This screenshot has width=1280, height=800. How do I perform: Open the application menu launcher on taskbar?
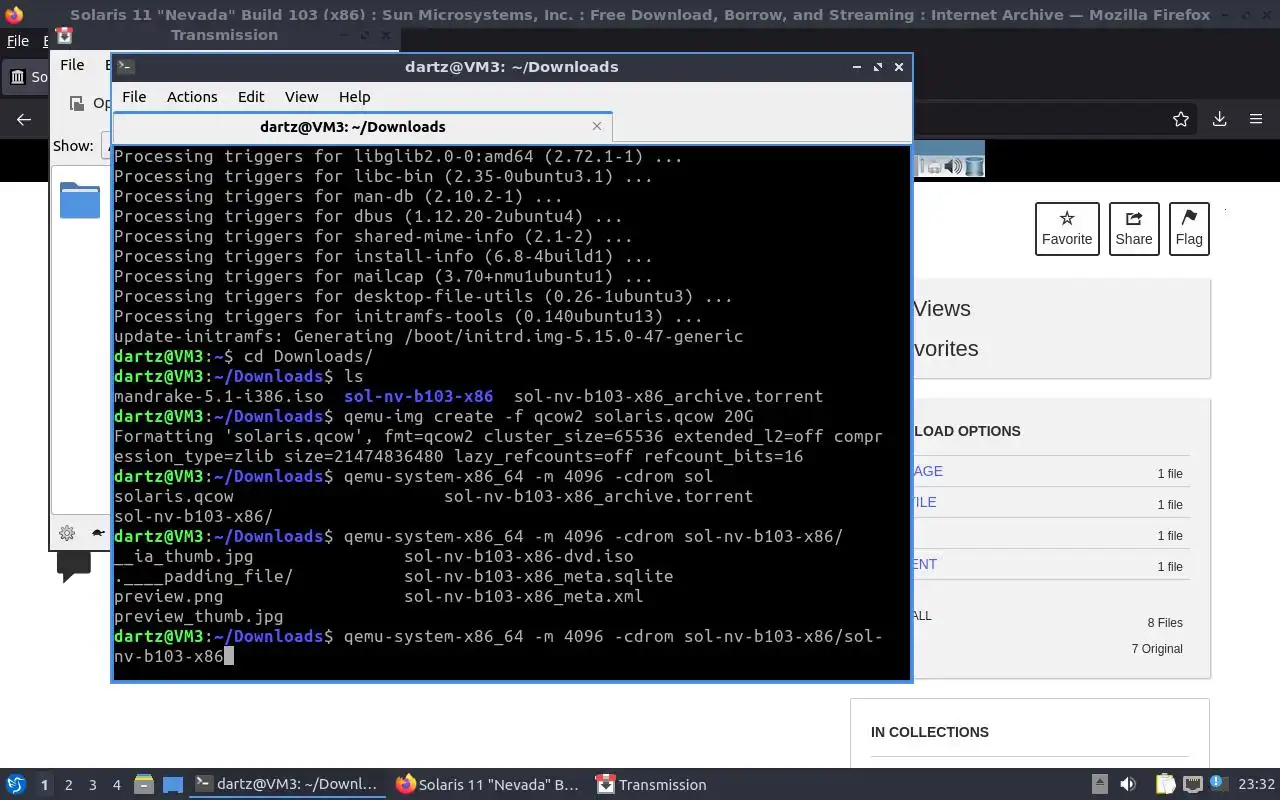pyautogui.click(x=16, y=785)
